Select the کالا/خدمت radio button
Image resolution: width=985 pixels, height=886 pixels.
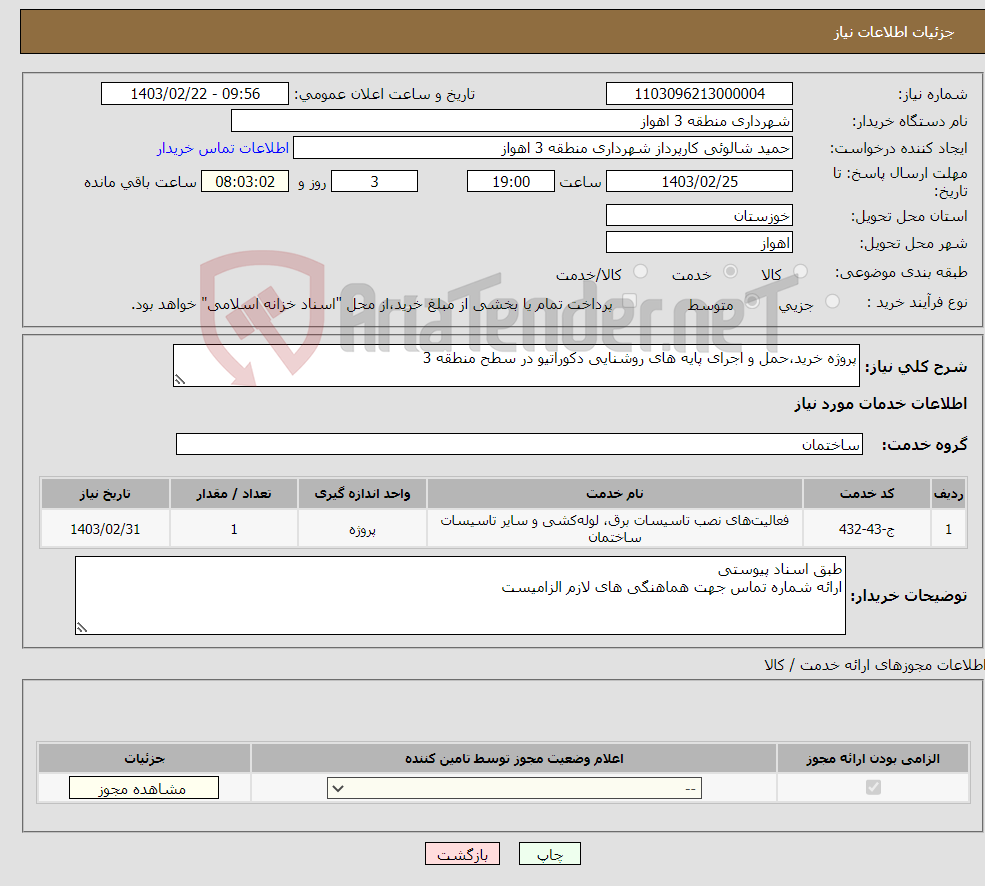coord(640,271)
